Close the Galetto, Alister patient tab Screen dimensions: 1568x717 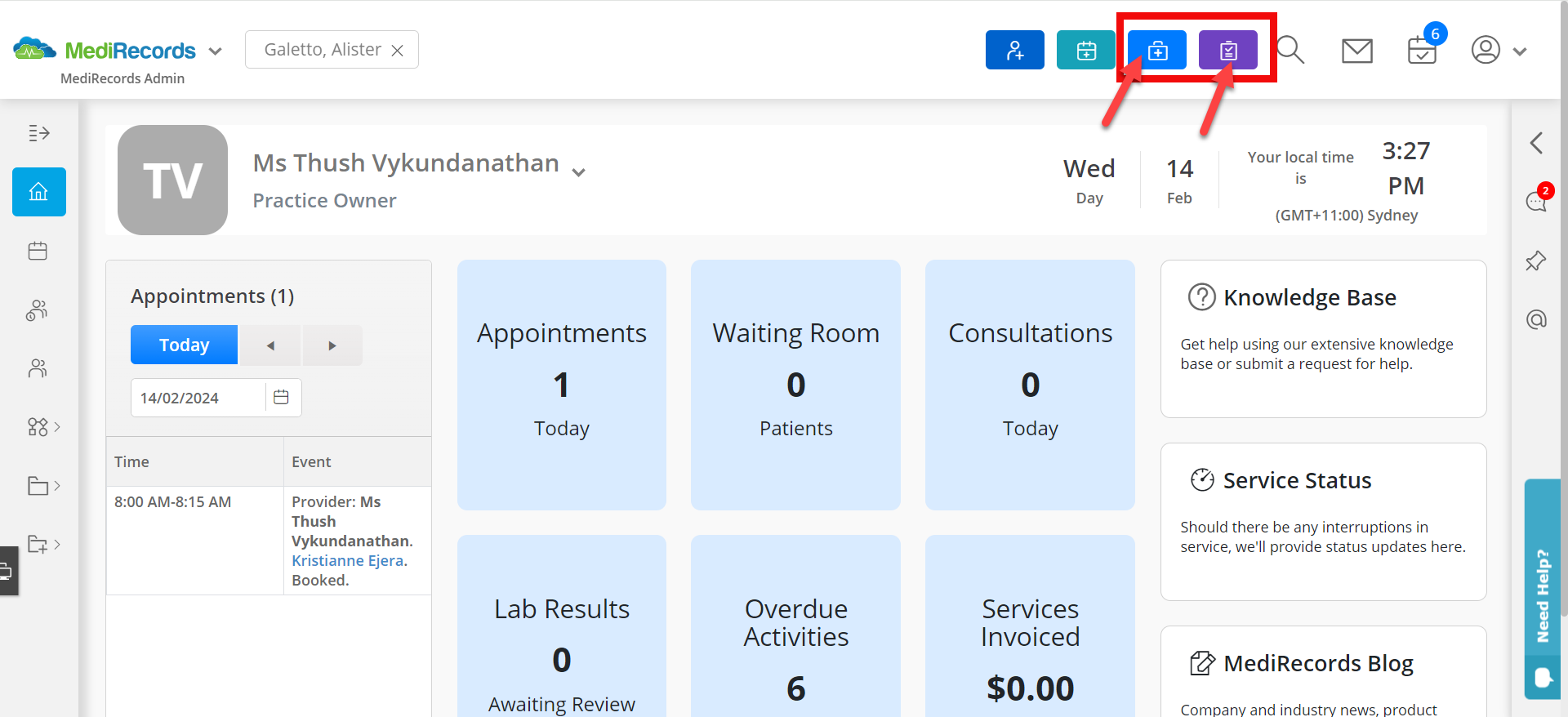coord(398,51)
